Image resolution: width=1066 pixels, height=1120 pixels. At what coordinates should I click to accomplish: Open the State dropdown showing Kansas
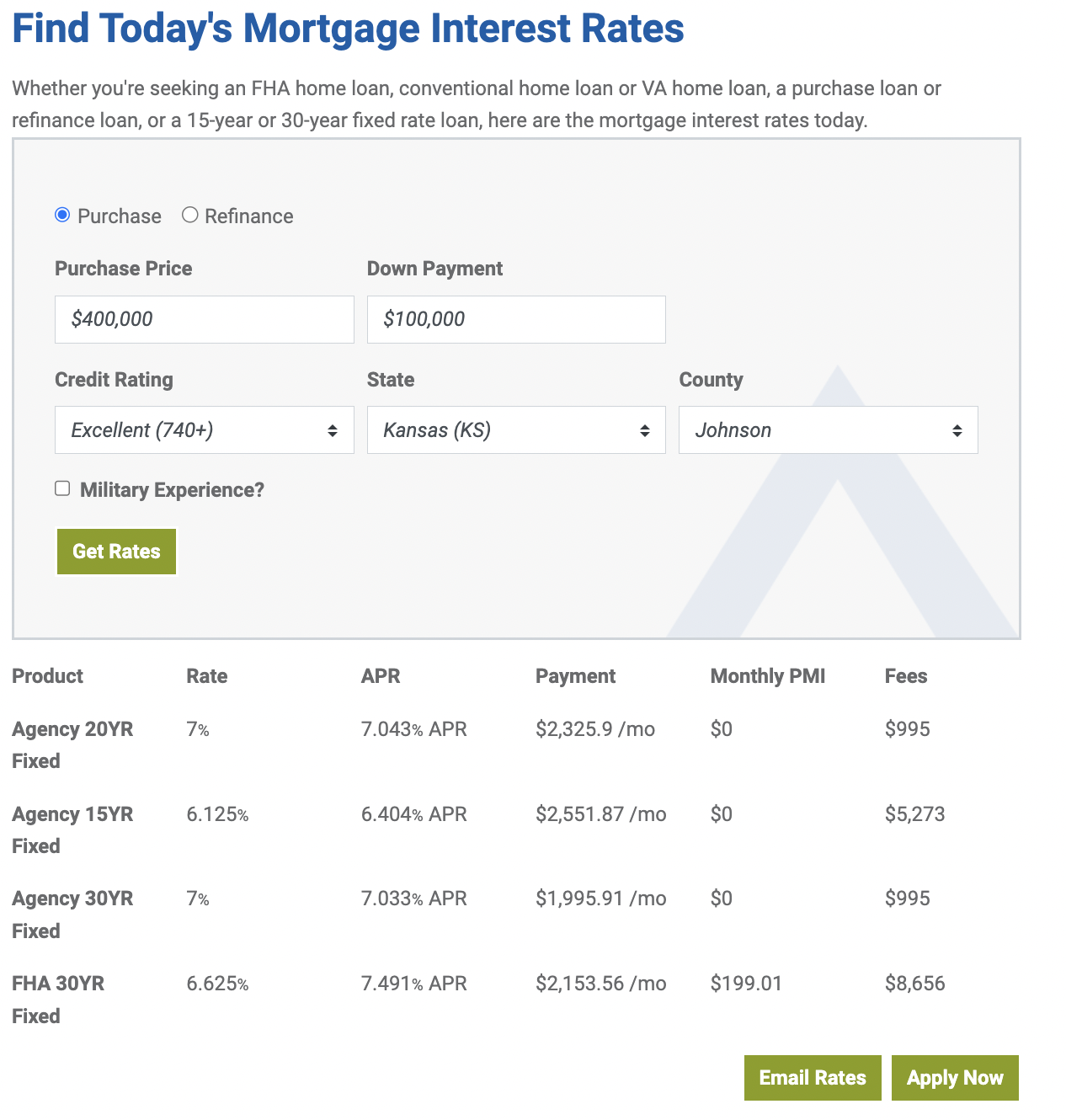pos(516,429)
